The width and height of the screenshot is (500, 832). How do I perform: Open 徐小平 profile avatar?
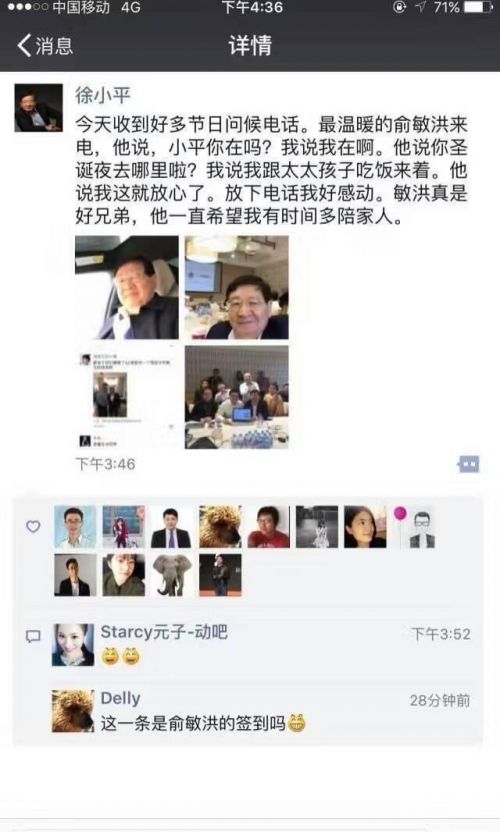point(38,108)
